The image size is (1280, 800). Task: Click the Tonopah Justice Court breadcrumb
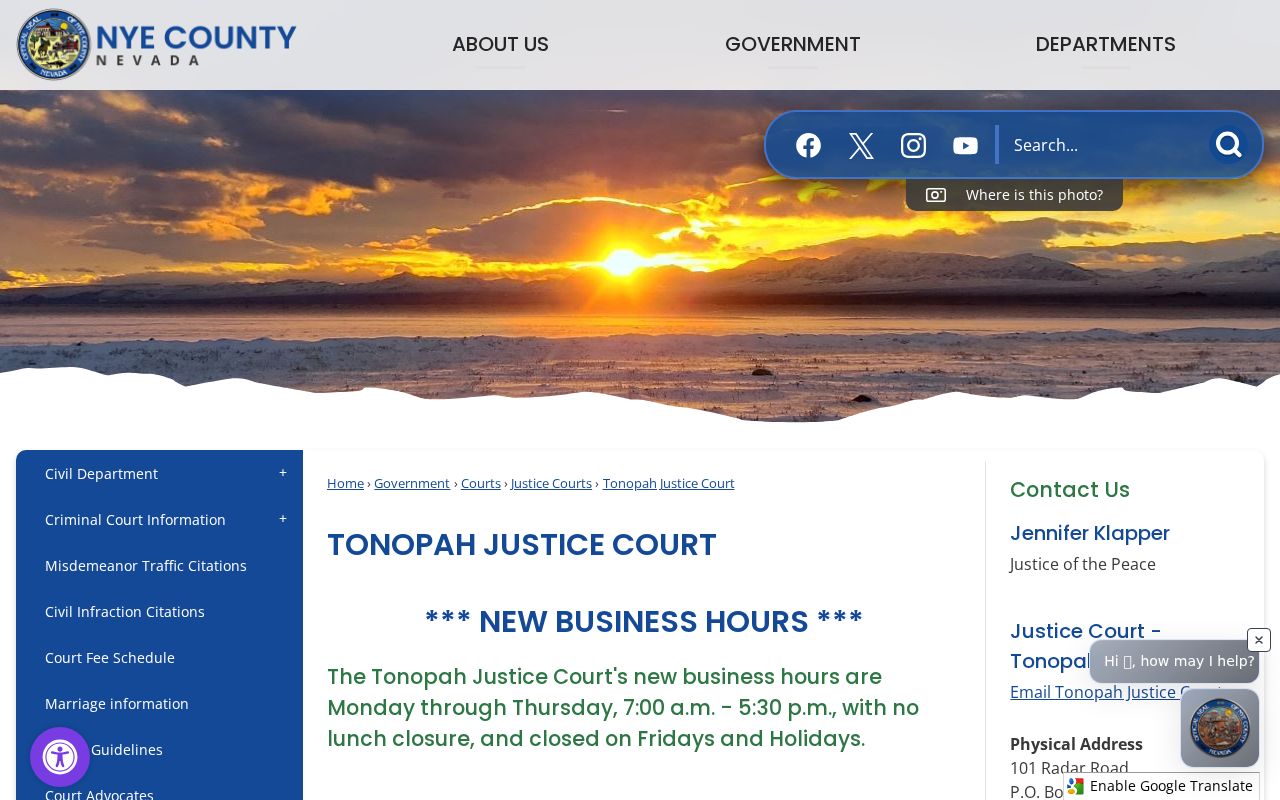(668, 483)
